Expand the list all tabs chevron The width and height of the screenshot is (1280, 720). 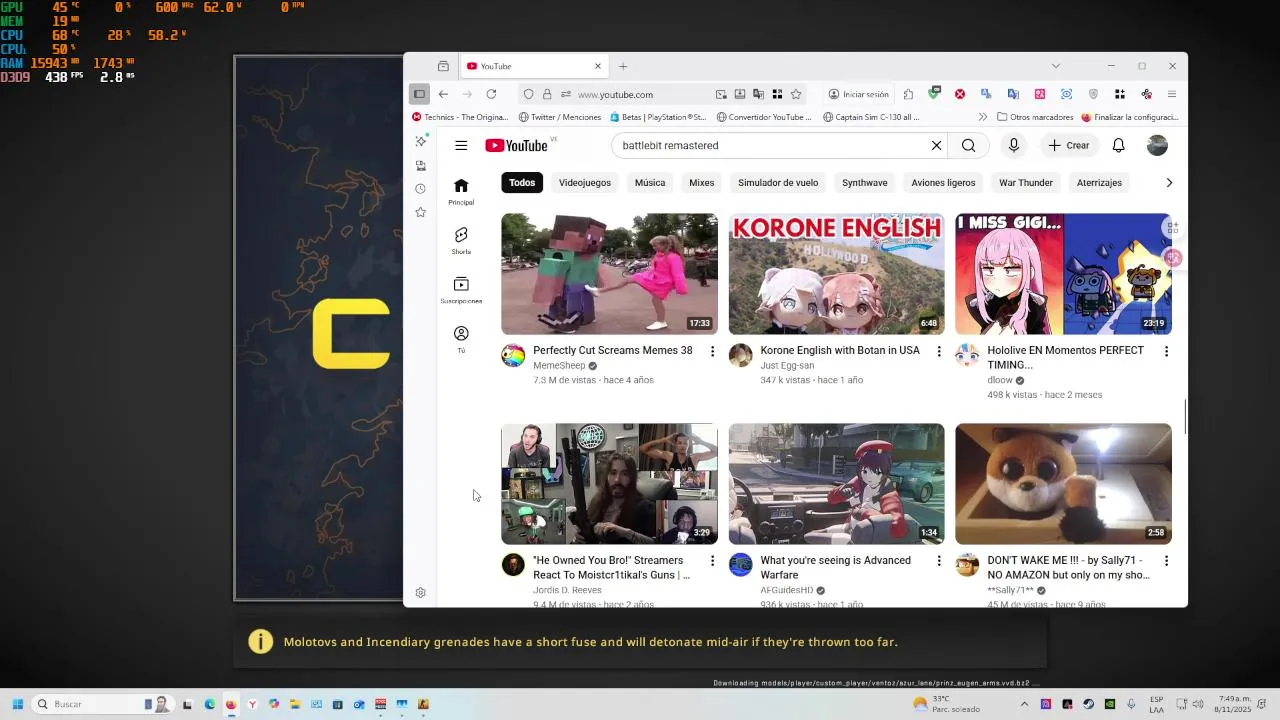[x=1055, y=66]
